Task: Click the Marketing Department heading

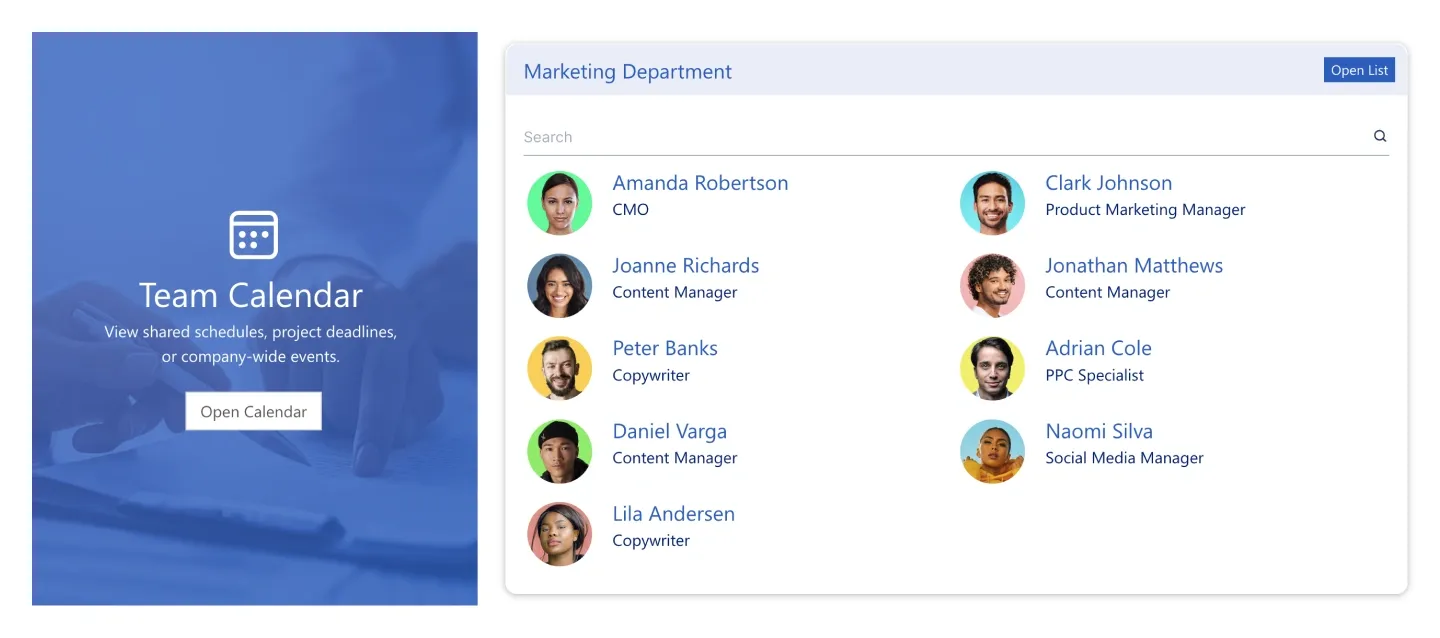Action: click(x=628, y=72)
